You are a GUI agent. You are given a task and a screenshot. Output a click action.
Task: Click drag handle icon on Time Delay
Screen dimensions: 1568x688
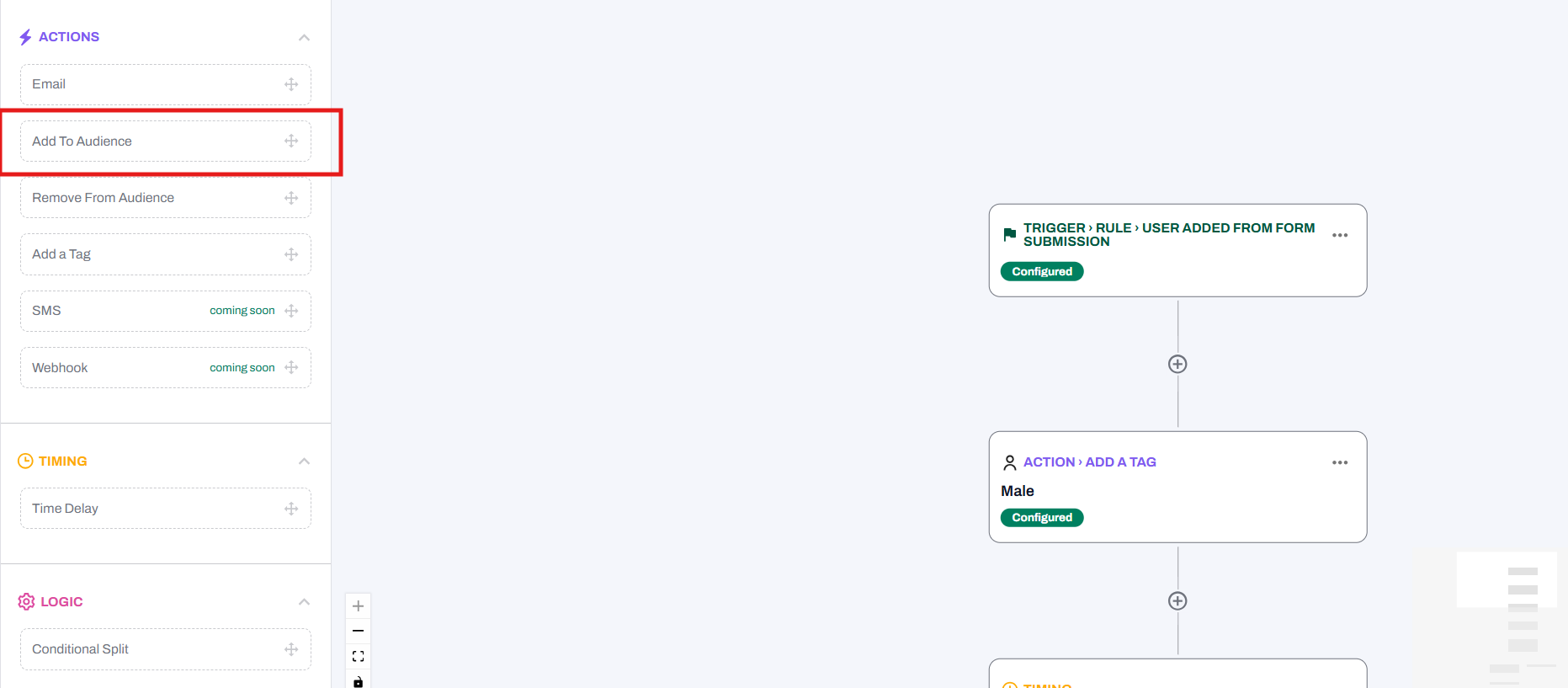[291, 509]
